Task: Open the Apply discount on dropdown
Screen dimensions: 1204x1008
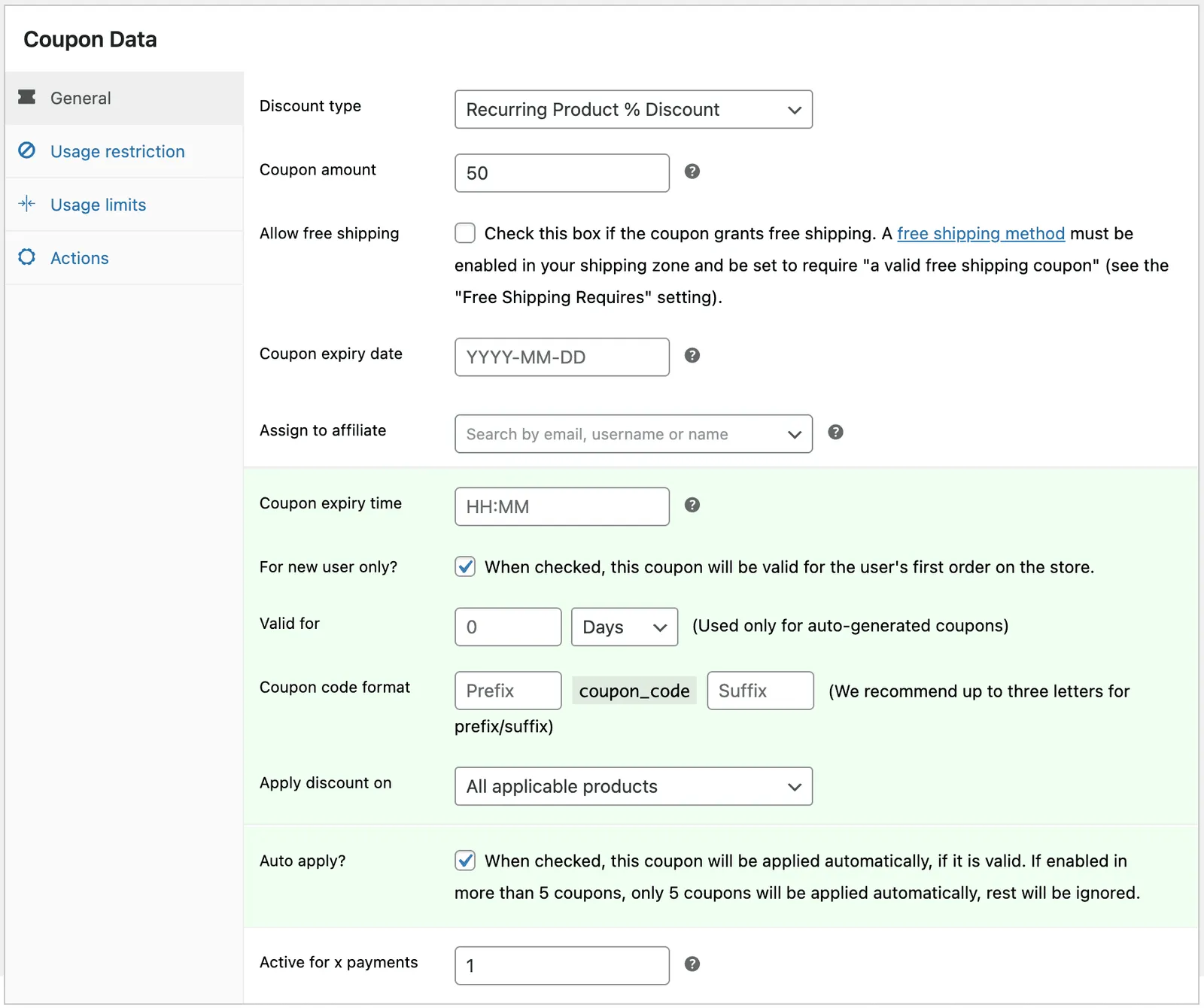Action: click(x=634, y=786)
